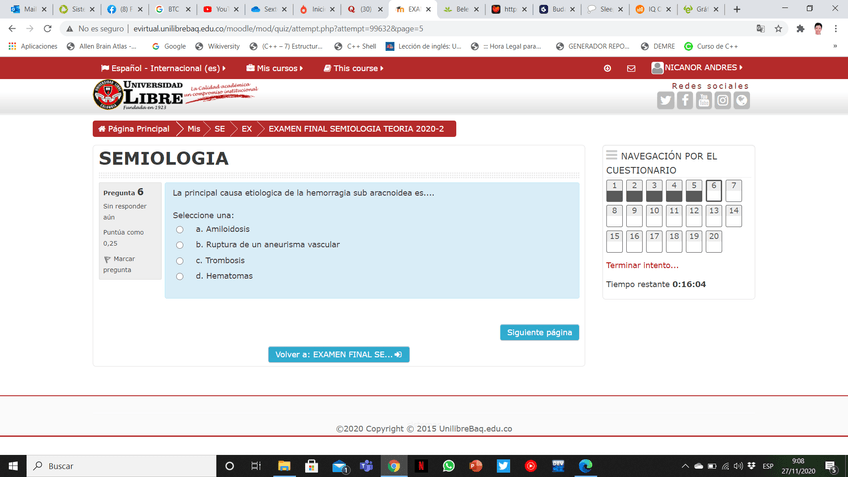The width and height of the screenshot is (848, 477).
Task: Open Instagram social link icon
Action: coord(723,100)
